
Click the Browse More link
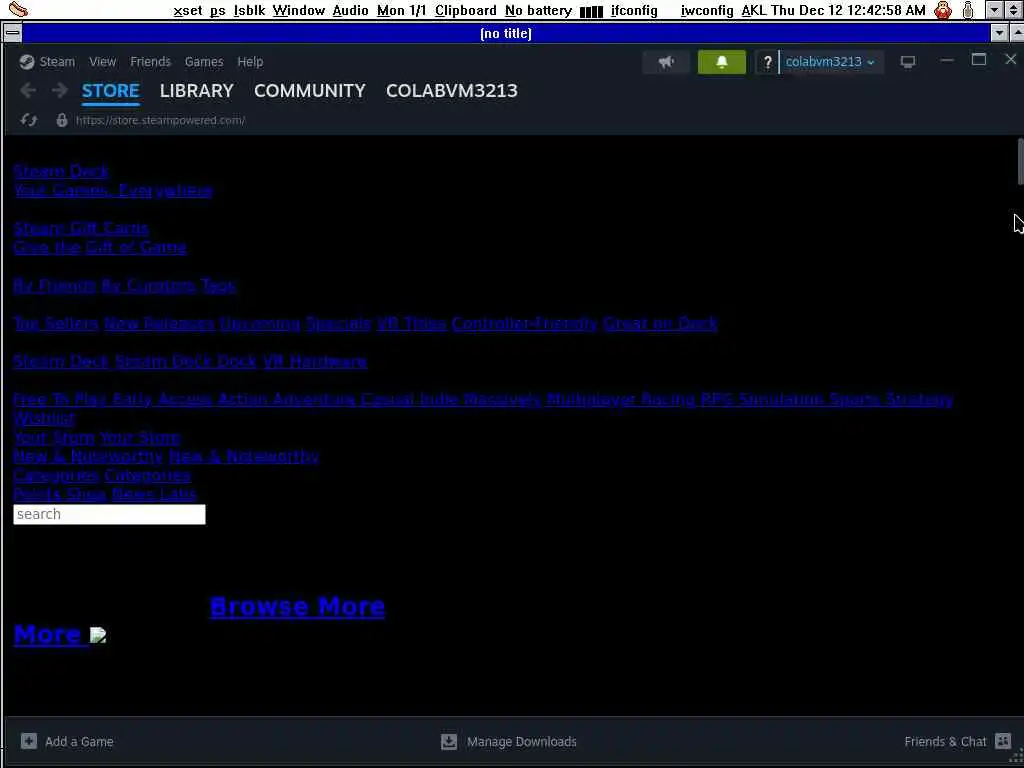(297, 606)
